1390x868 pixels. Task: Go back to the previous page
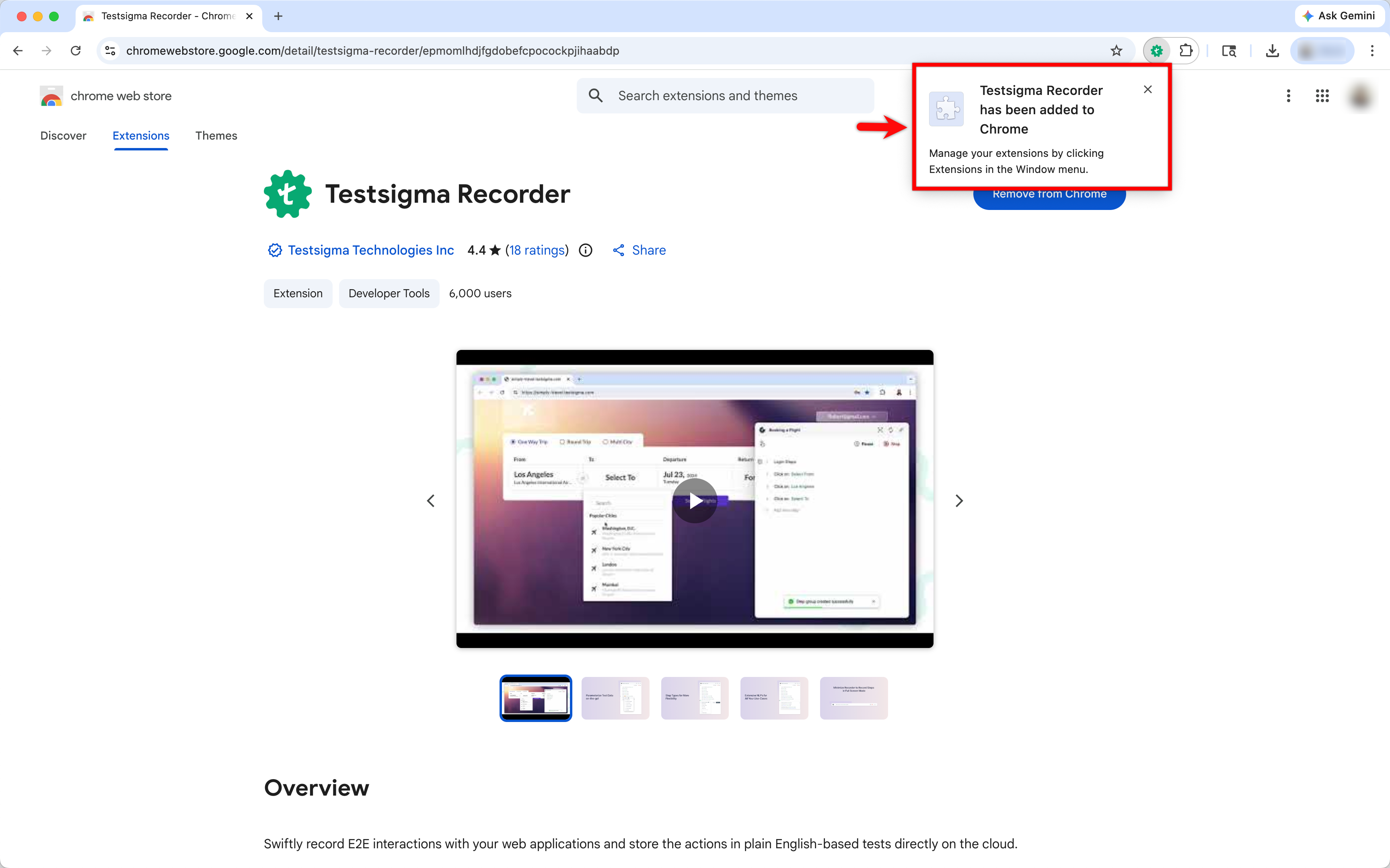coord(18,51)
